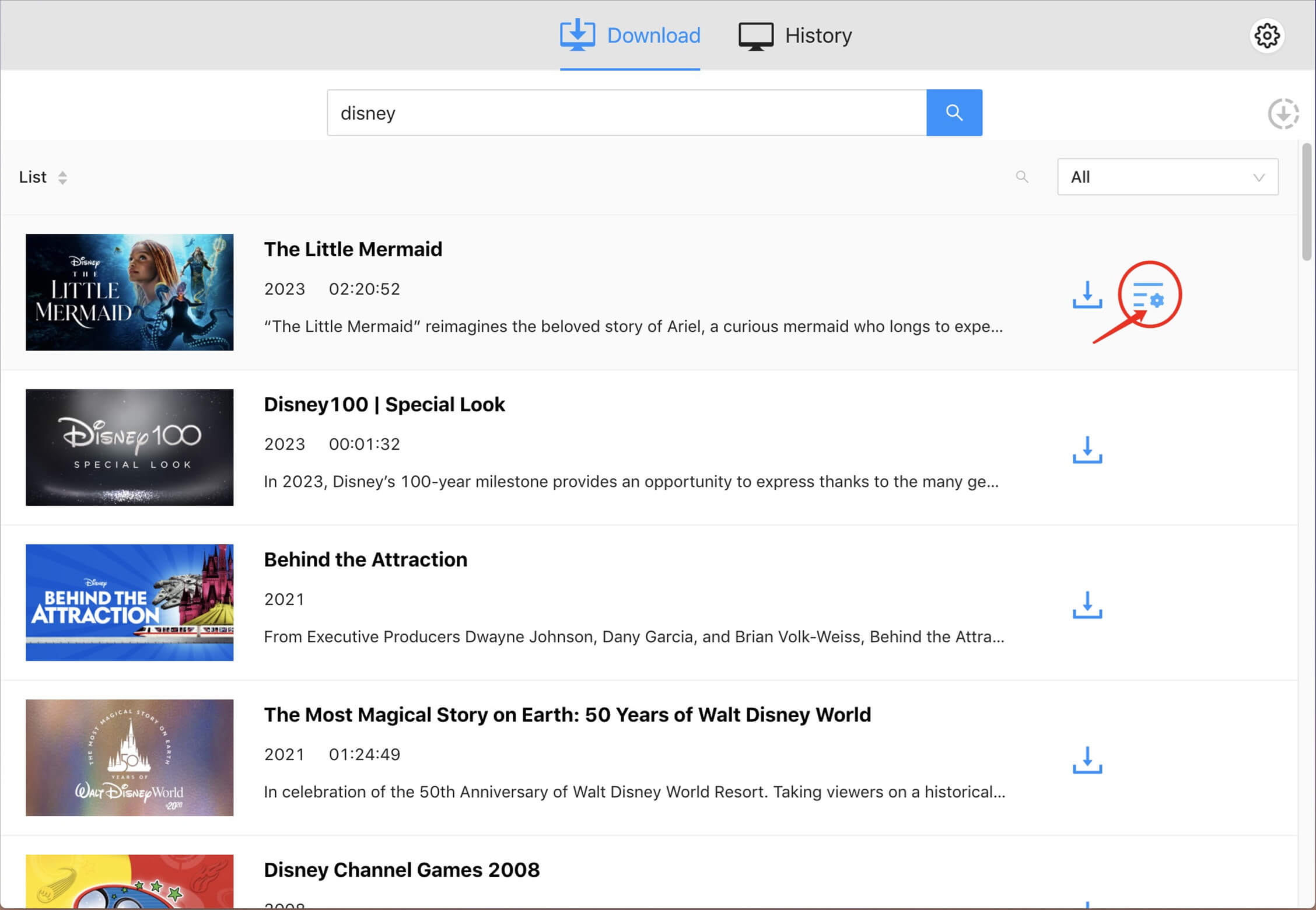Download The Most Magical Story on Earth

click(x=1087, y=760)
